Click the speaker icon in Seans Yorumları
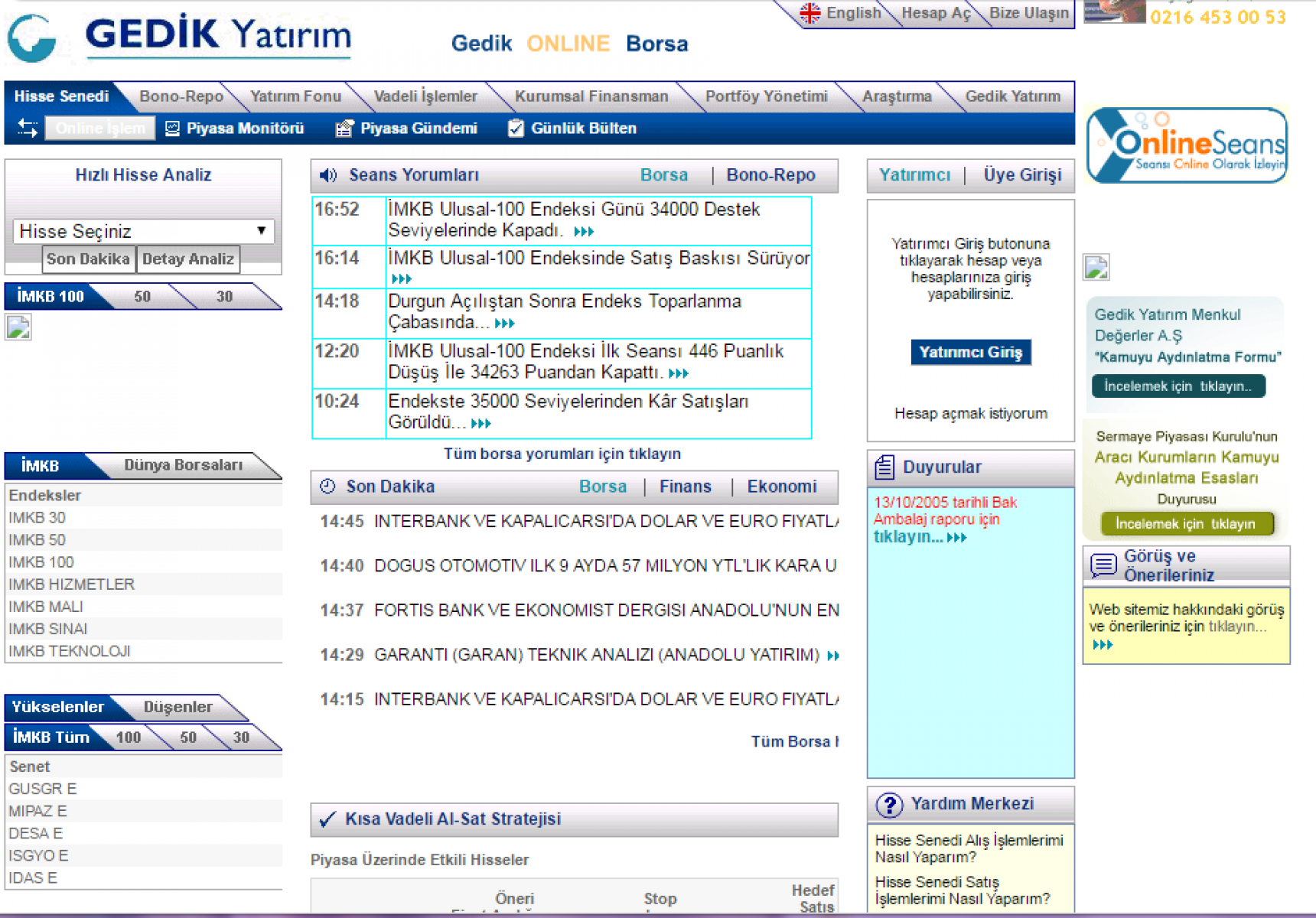 (328, 175)
